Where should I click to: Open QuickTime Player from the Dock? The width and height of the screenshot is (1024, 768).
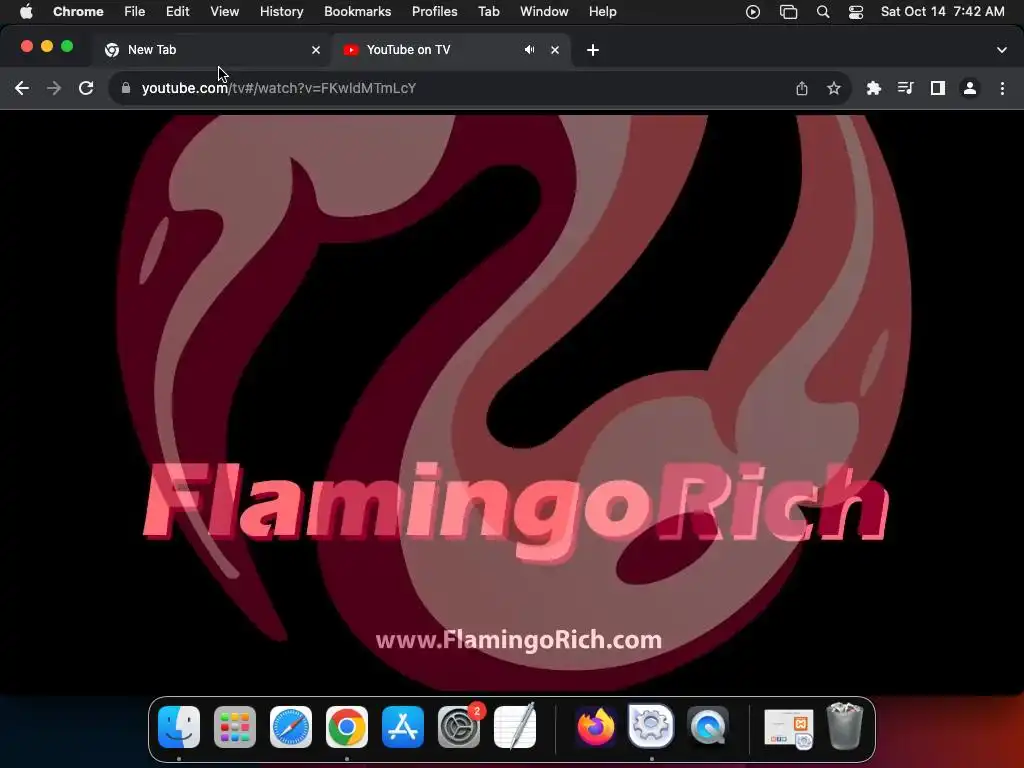pos(708,727)
